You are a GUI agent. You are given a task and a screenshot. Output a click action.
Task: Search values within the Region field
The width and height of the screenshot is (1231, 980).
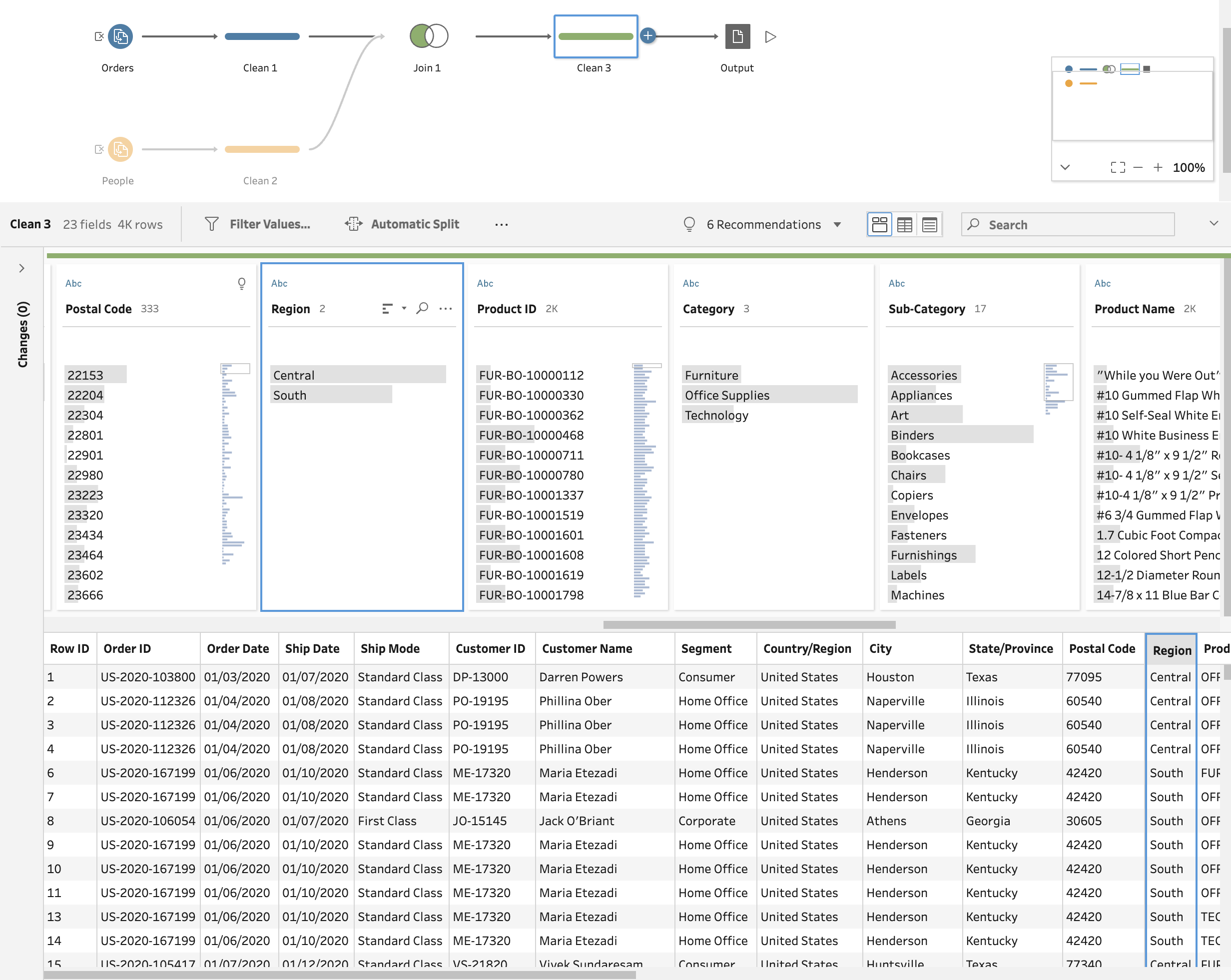[422, 309]
